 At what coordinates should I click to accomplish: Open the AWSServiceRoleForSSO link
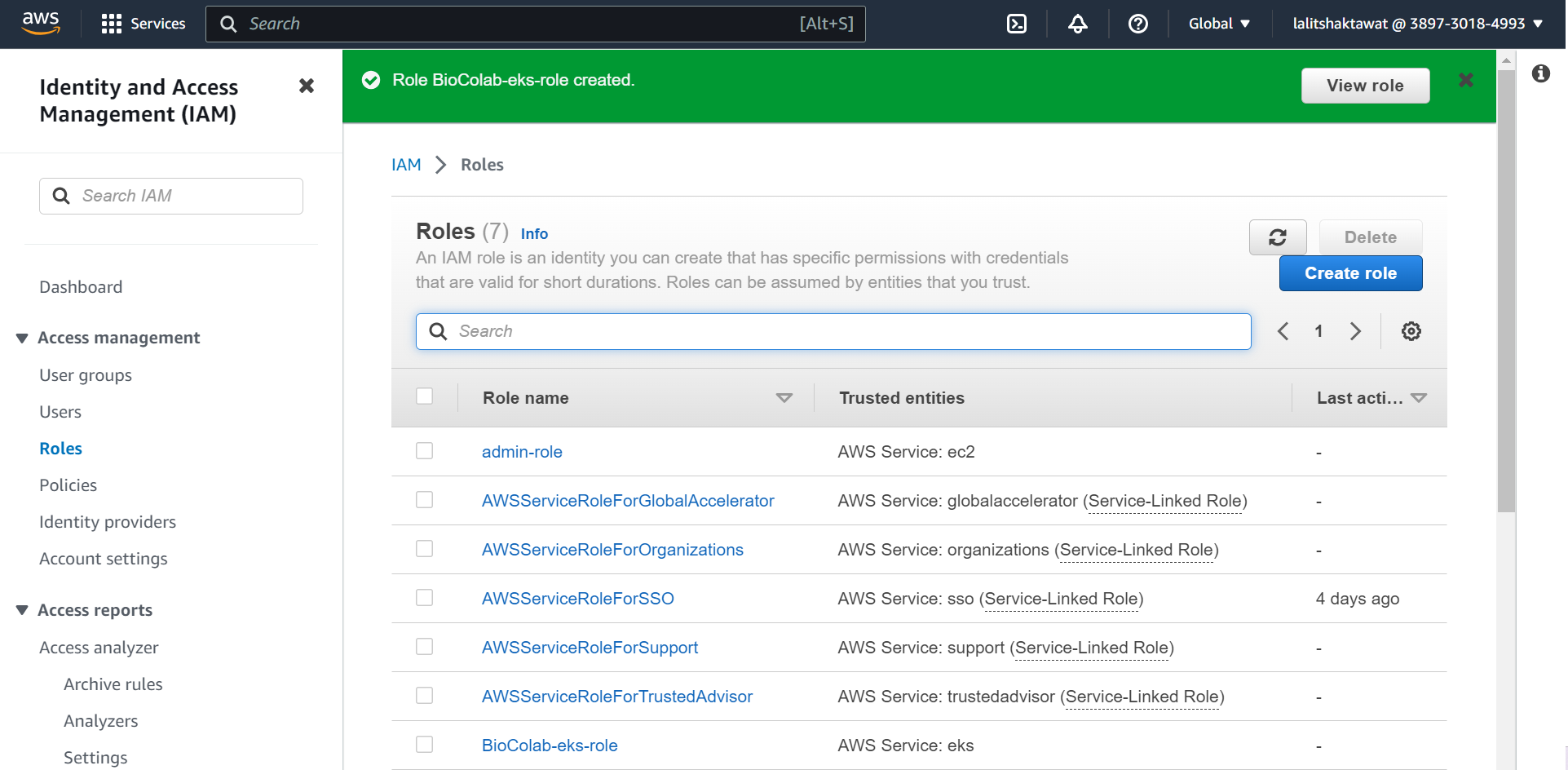tap(577, 599)
